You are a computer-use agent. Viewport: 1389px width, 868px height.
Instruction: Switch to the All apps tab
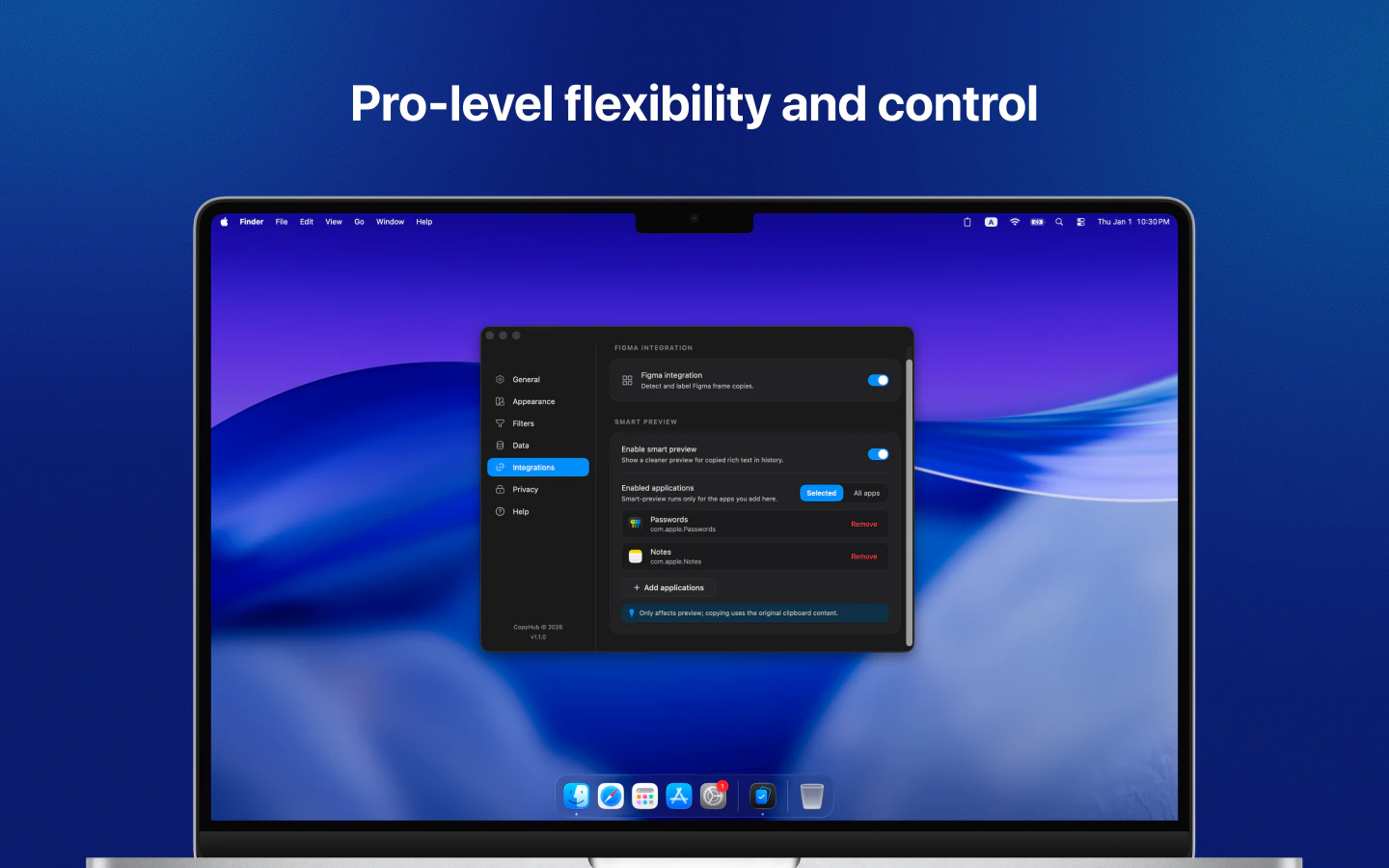point(866,493)
